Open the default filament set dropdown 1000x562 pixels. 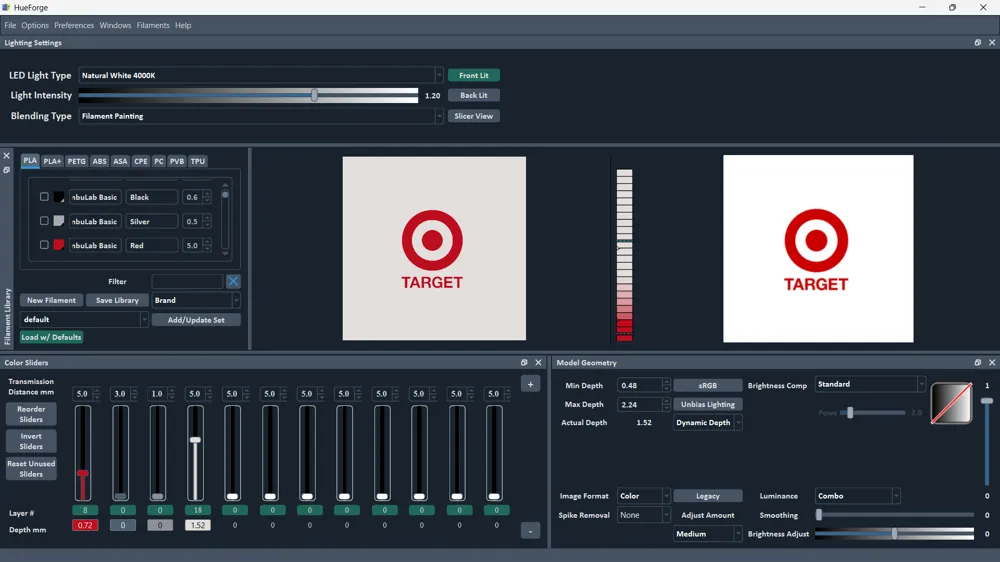coord(84,320)
